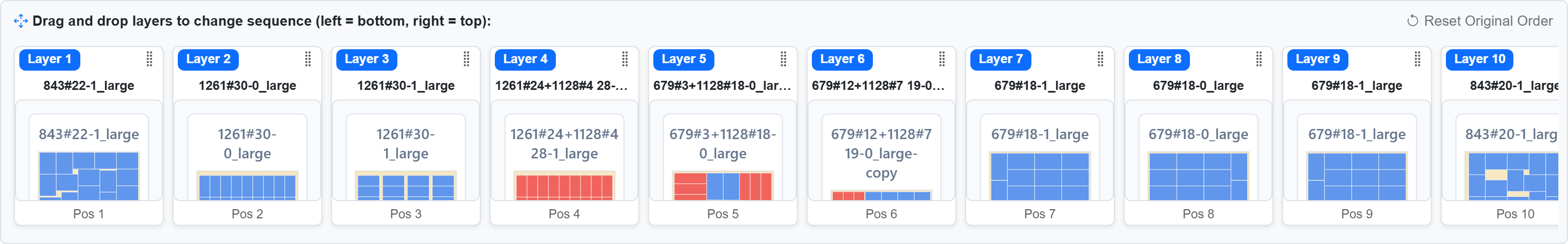Open the 1261#30-0_large layout thumbnail

tap(247, 186)
